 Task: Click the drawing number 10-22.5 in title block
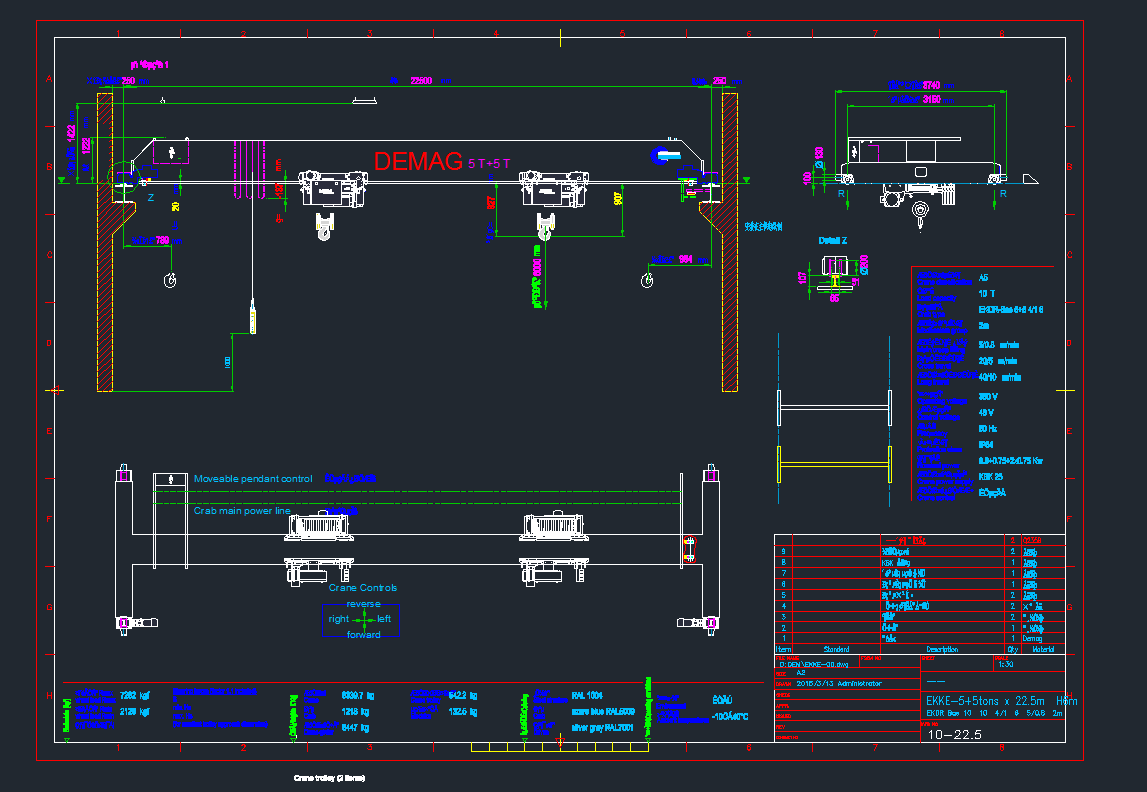pyautogui.click(x=955, y=735)
